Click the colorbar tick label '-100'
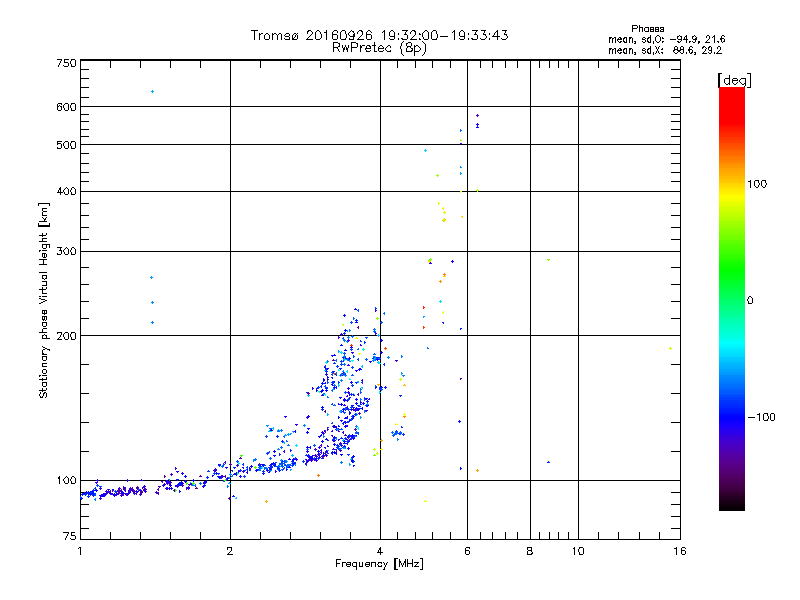The image size is (800, 600). pos(761,417)
